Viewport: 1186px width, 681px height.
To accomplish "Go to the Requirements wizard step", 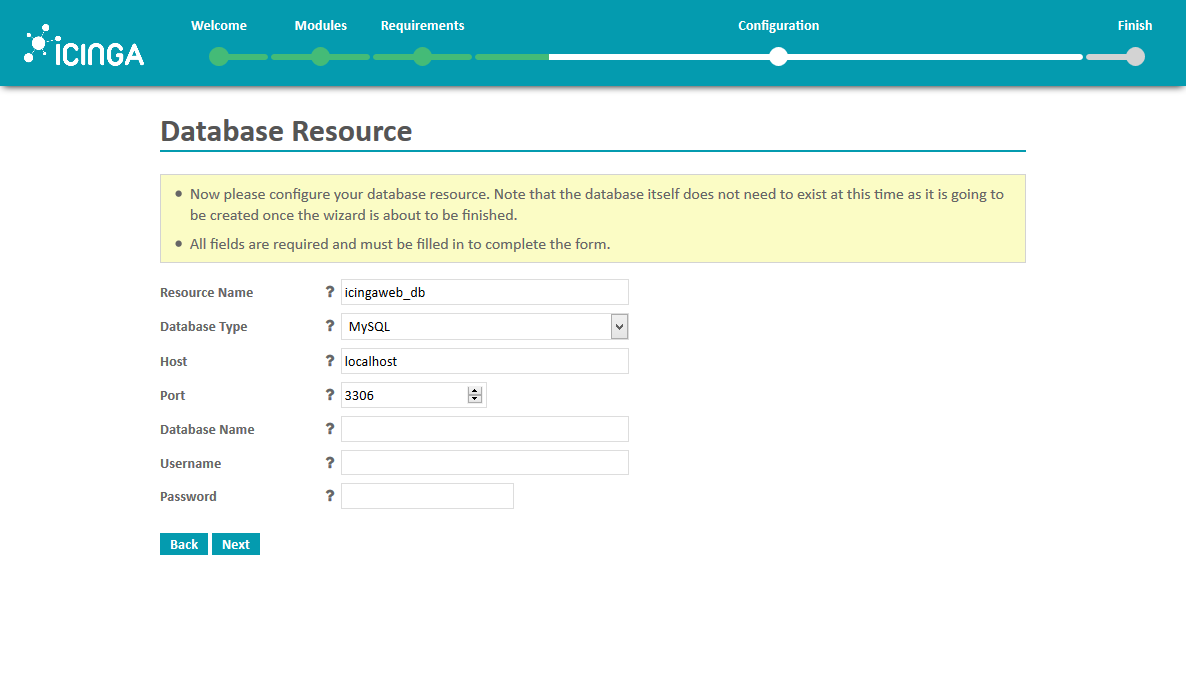I will pyautogui.click(x=422, y=26).
